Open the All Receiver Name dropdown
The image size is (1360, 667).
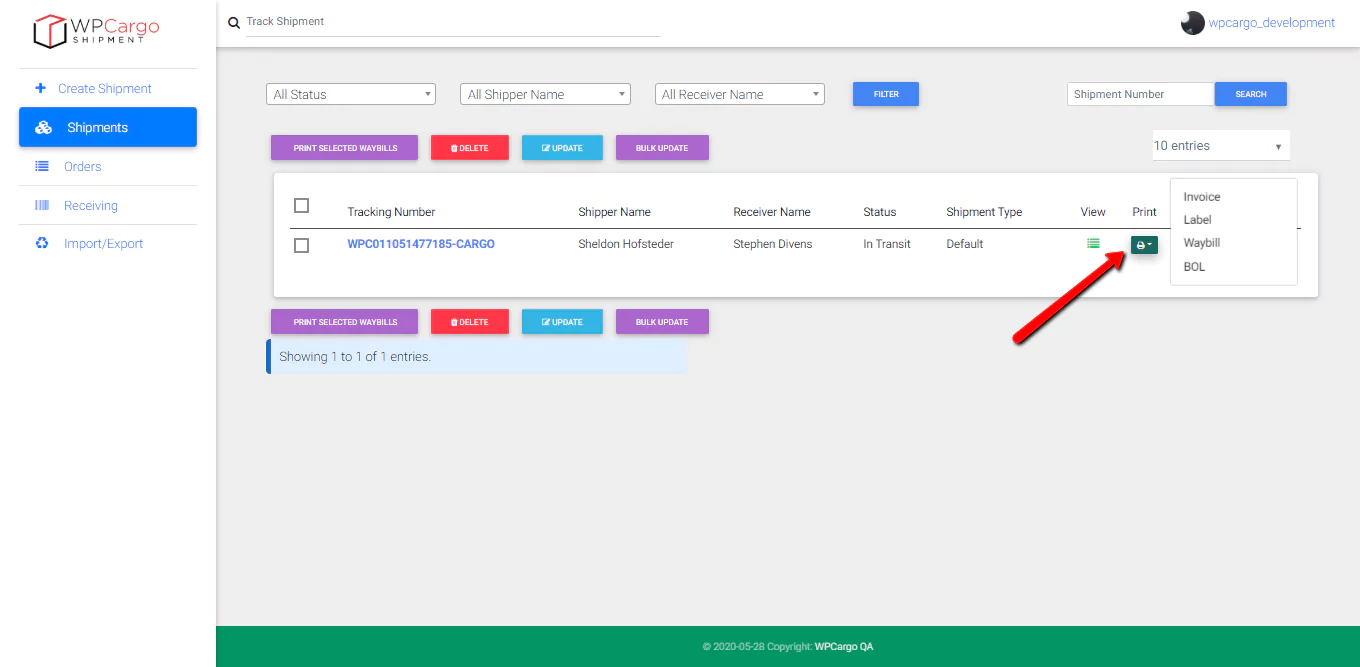point(739,94)
